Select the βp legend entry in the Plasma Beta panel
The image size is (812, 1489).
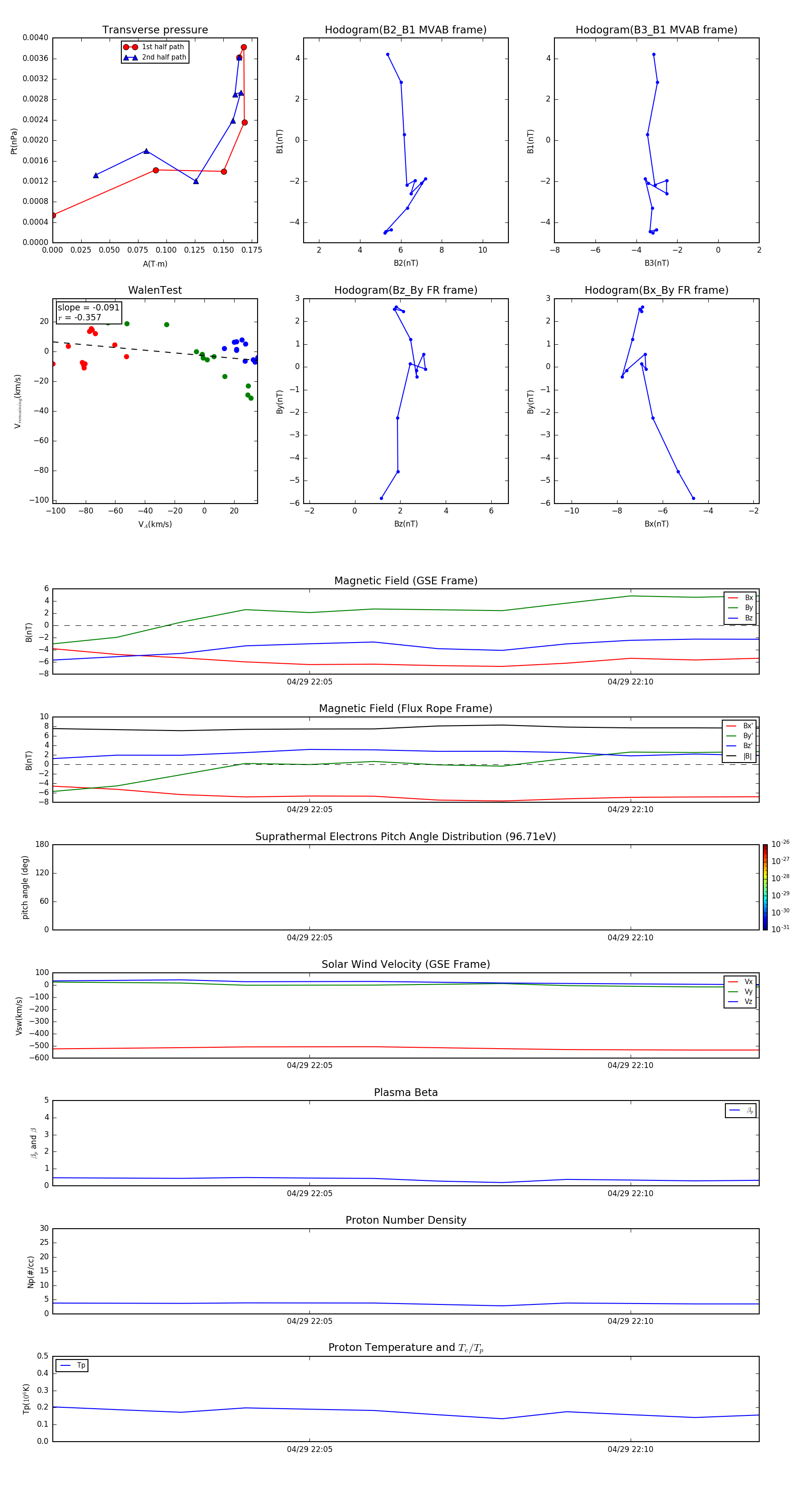tap(741, 1110)
